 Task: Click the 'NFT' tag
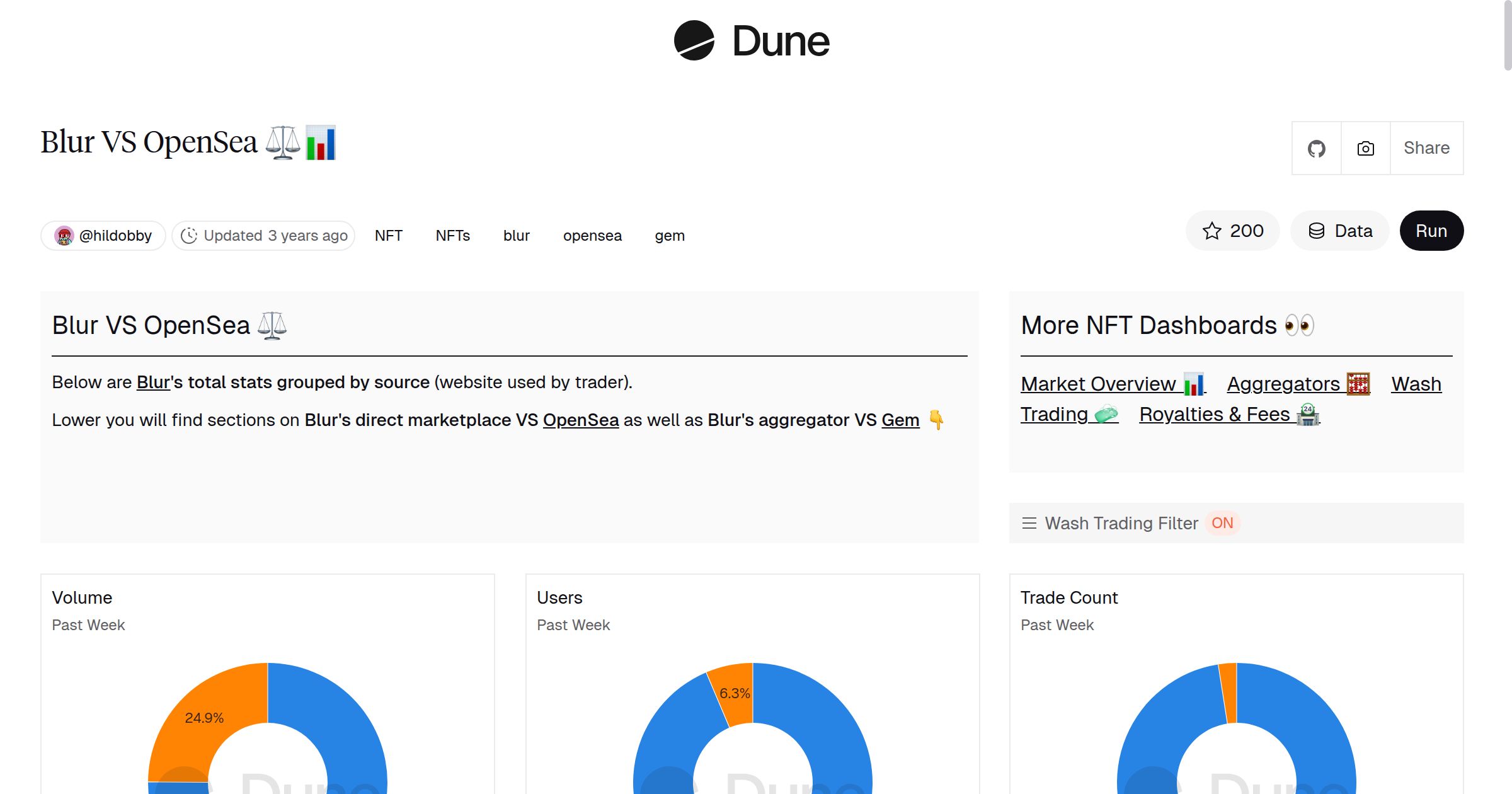(x=389, y=235)
